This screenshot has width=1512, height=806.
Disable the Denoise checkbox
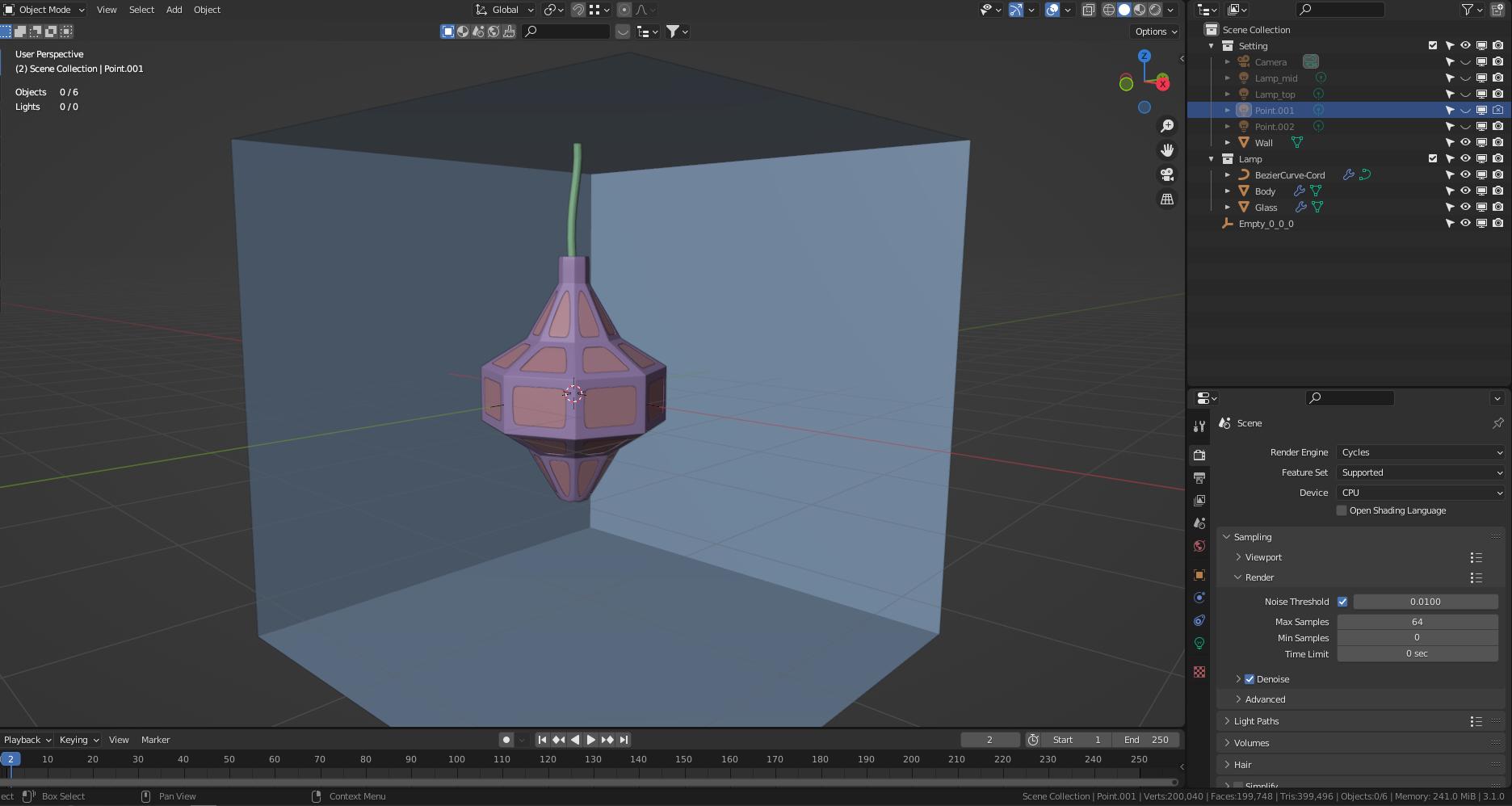[x=1249, y=679]
